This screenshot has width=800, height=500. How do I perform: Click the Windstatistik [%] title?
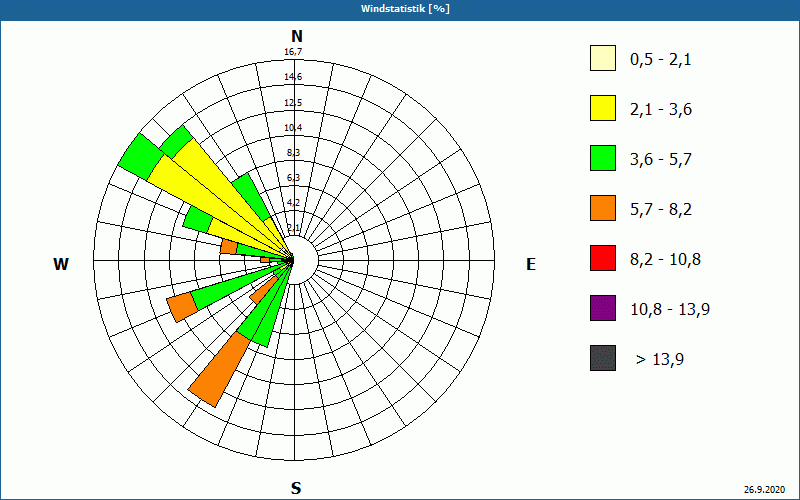pos(406,9)
